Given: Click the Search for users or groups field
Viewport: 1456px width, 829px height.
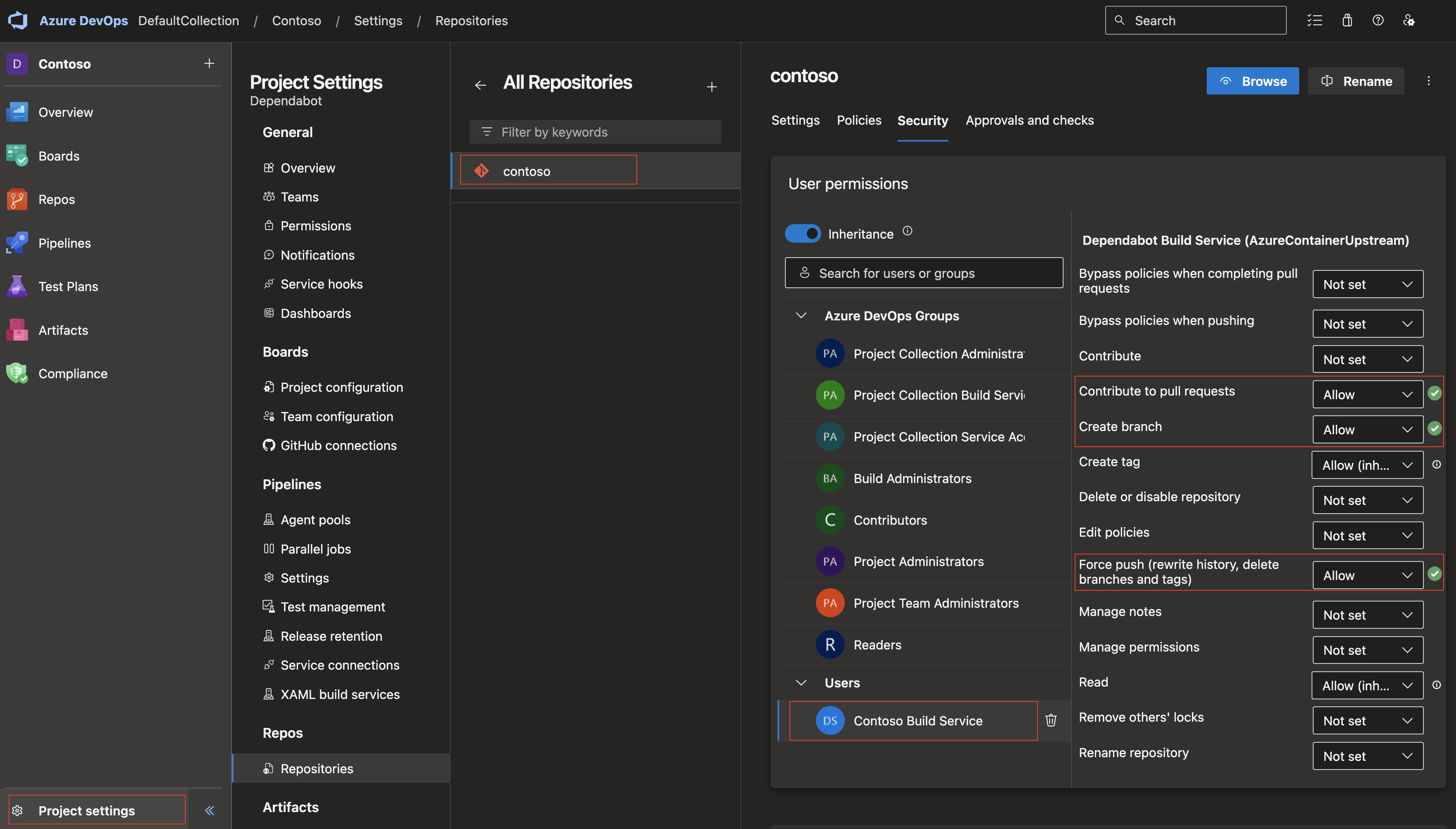Looking at the screenshot, I should coord(924,272).
